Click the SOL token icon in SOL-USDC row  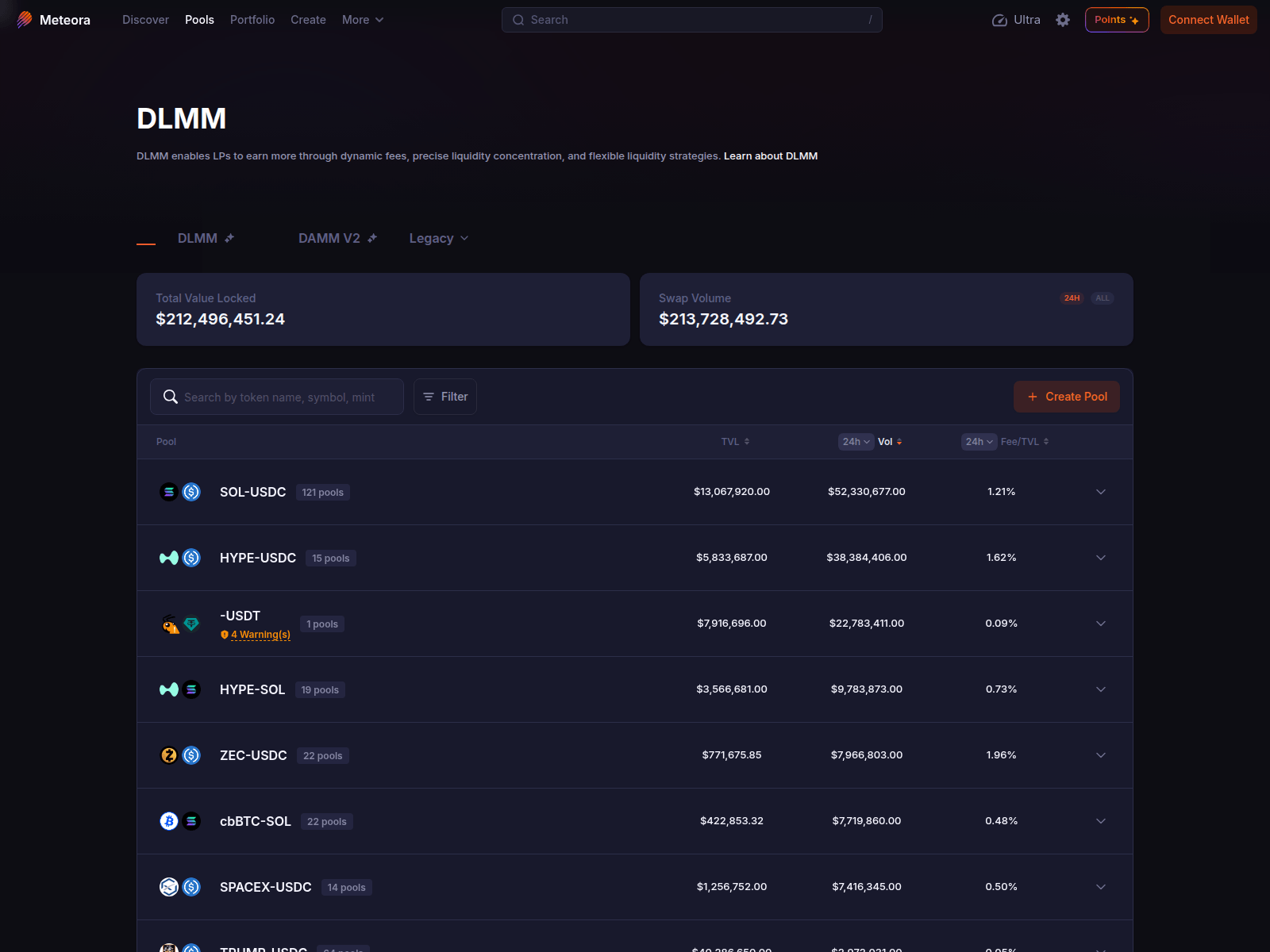point(169,492)
